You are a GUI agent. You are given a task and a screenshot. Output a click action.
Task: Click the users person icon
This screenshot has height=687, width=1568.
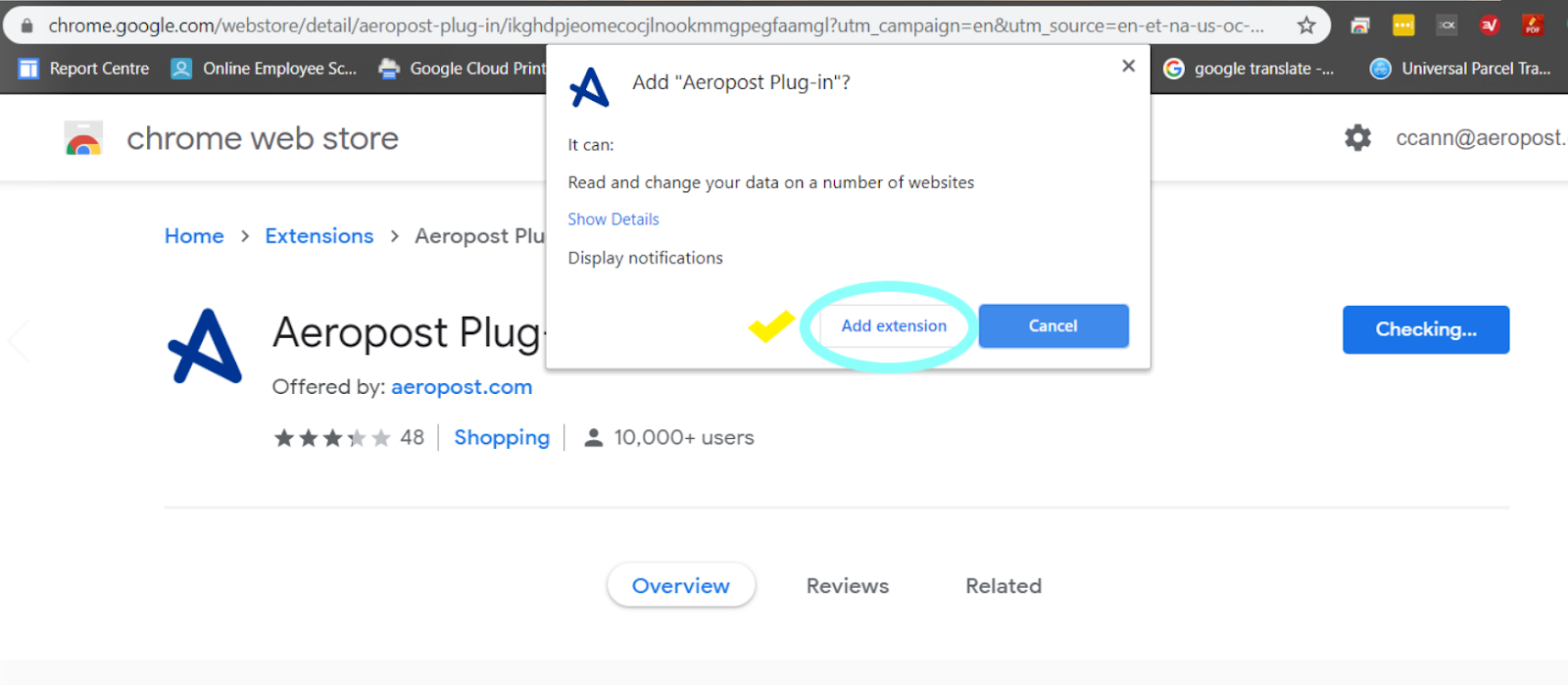pos(593,438)
